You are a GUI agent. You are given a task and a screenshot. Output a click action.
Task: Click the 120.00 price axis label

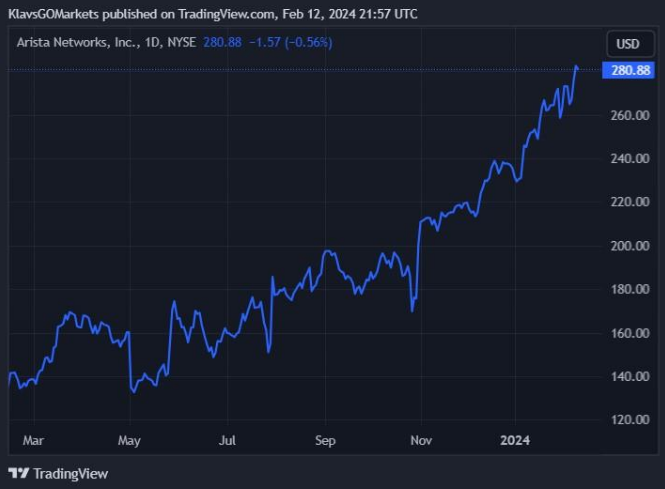pos(630,420)
